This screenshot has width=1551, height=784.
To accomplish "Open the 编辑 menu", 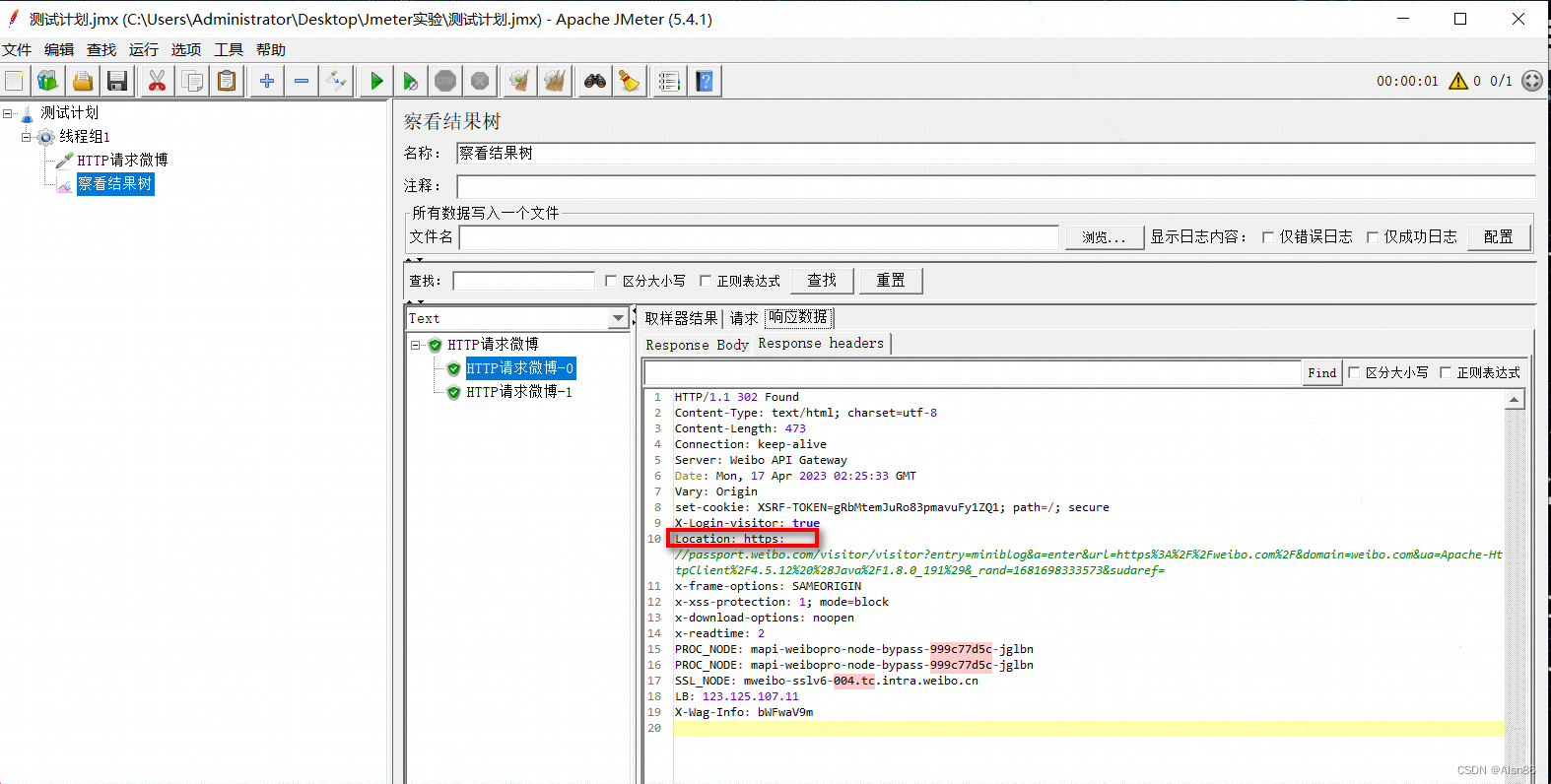I will click(x=59, y=49).
